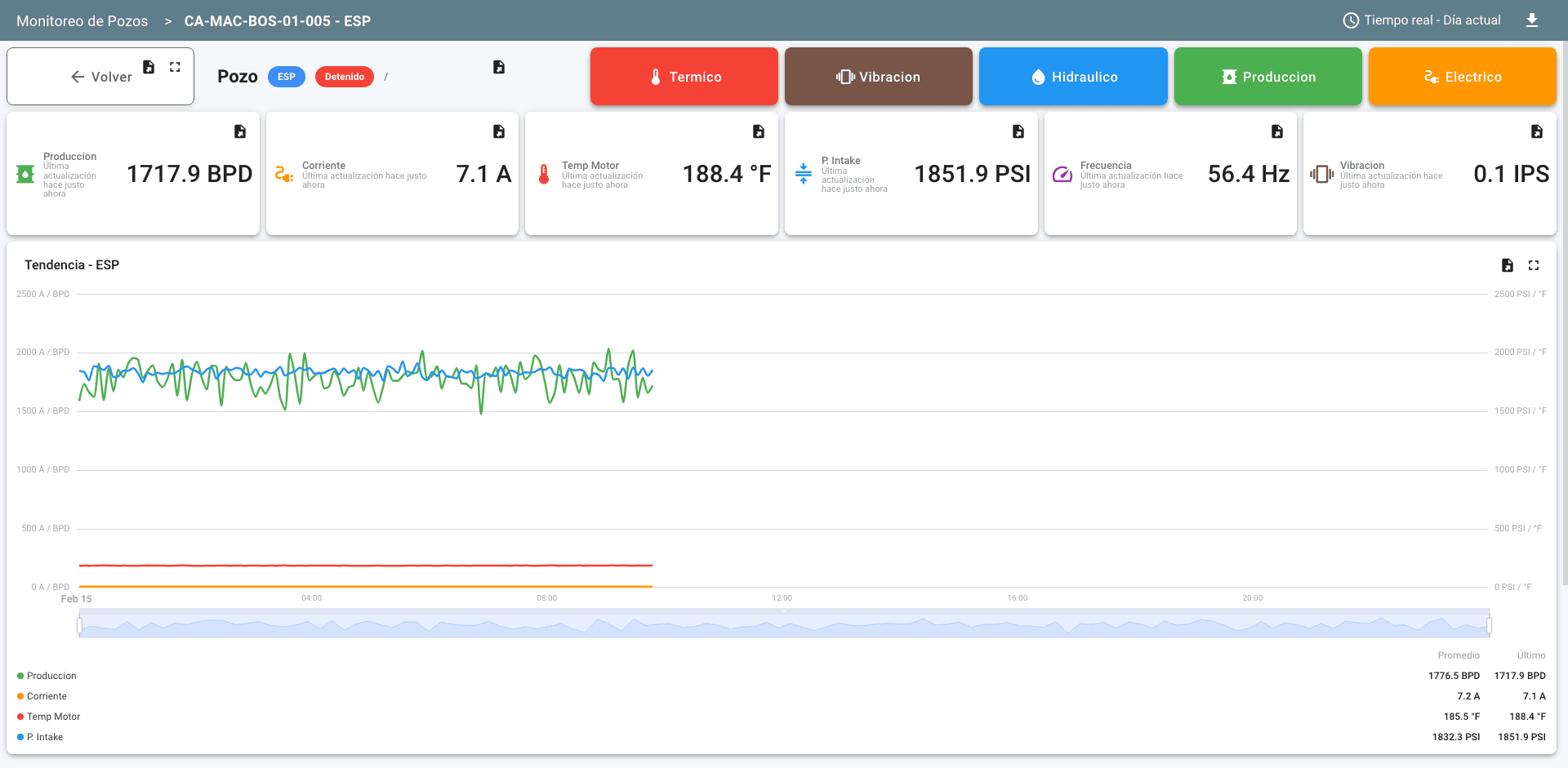
Task: Click the Frecuencia gauge icon
Action: point(1061,174)
